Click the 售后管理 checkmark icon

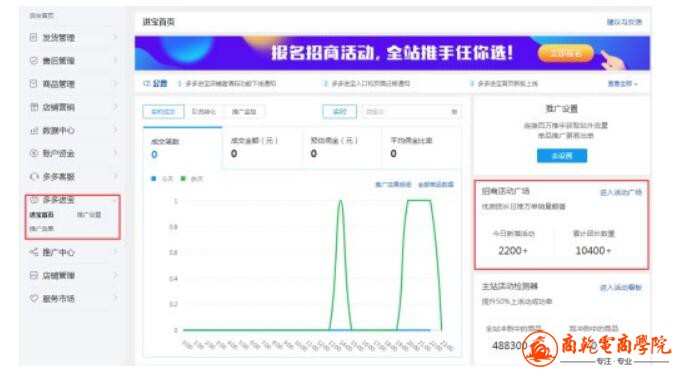point(33,60)
